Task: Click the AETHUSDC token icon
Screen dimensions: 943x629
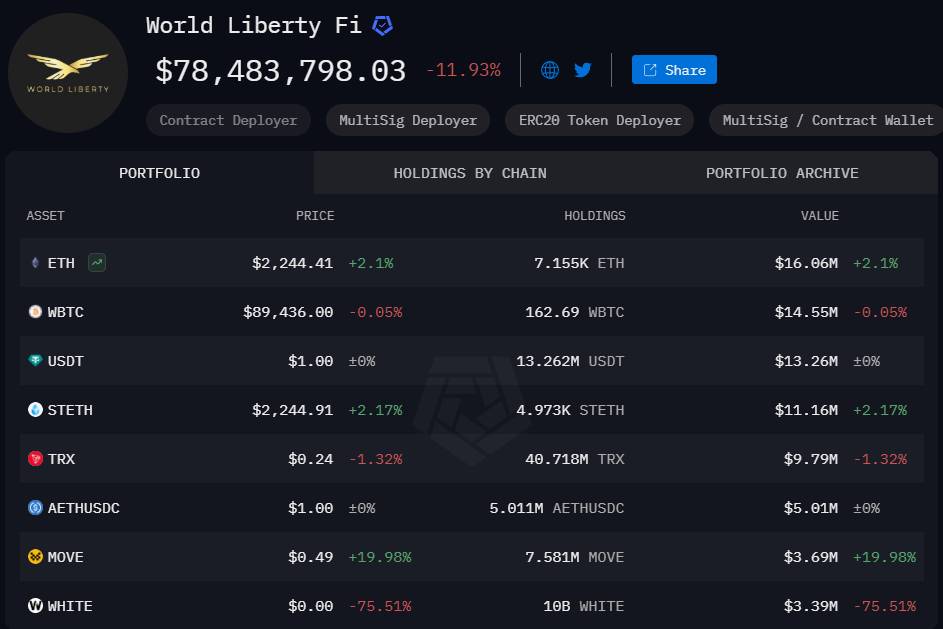Action: tap(35, 508)
